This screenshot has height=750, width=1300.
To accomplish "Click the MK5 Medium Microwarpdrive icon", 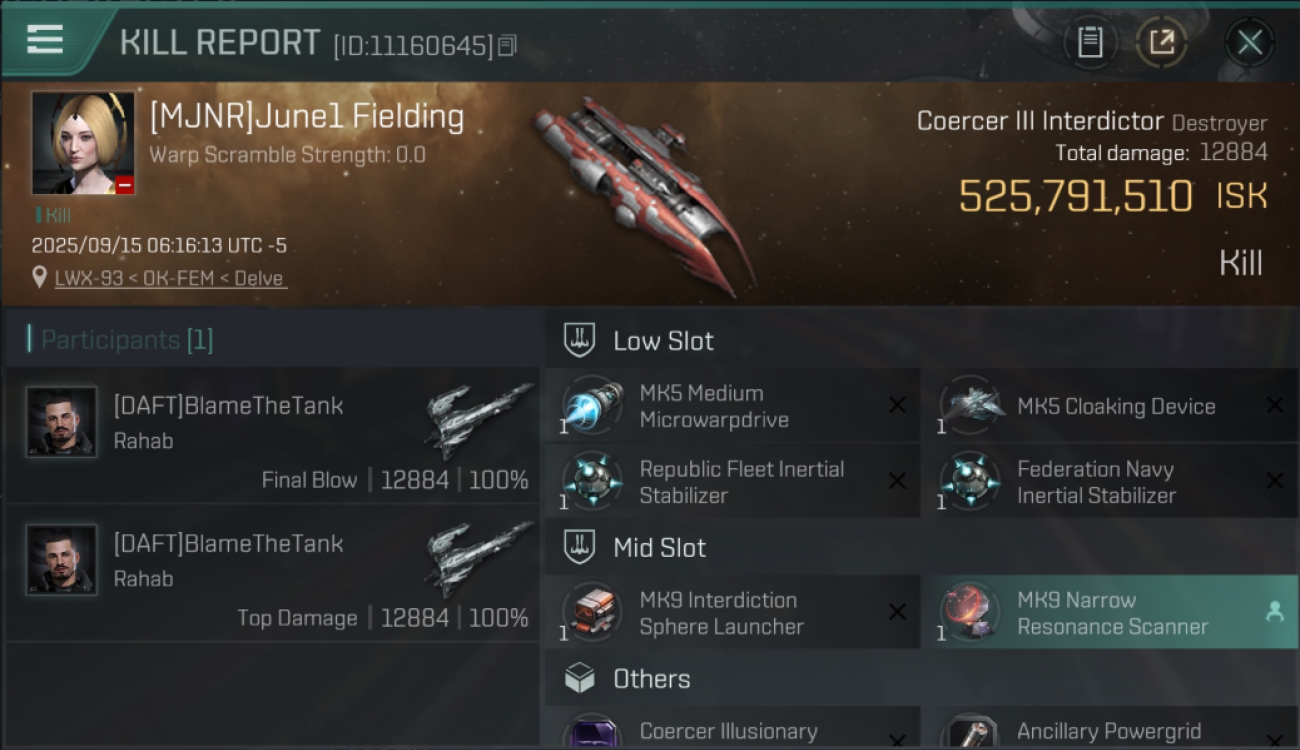I will [593, 406].
